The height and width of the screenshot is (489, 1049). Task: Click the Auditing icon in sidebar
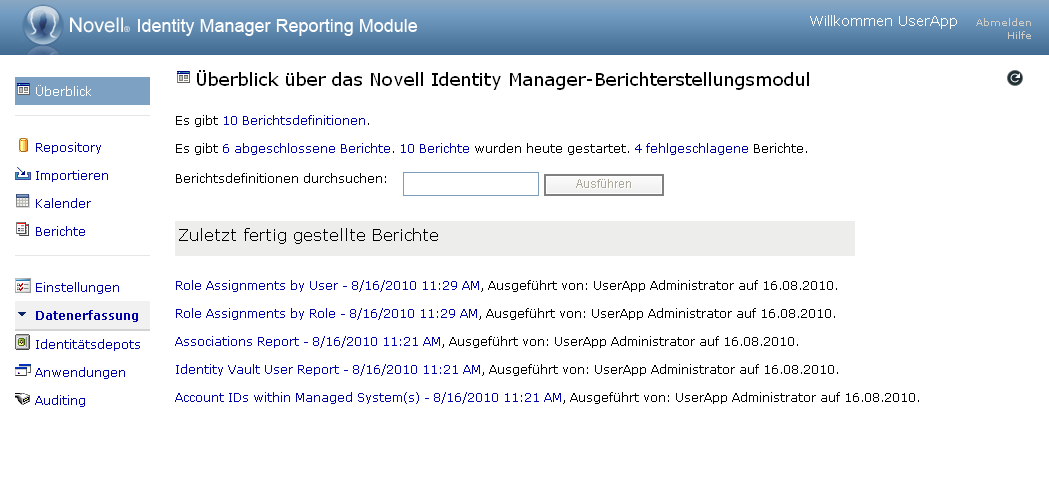click(23, 400)
